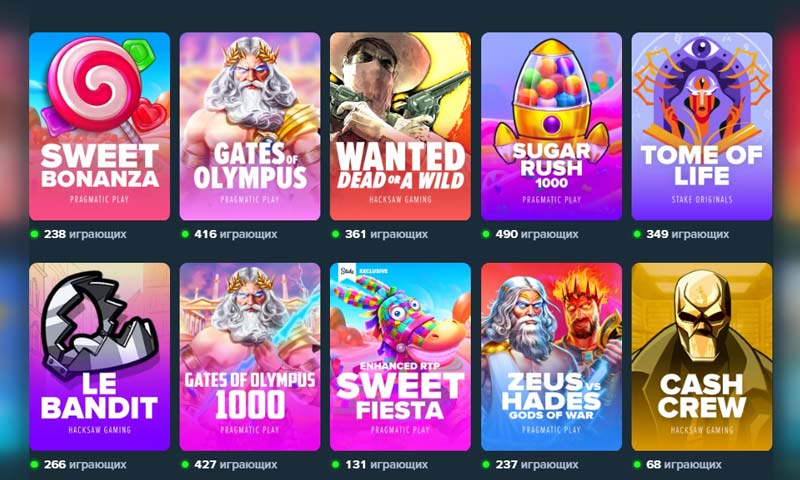800x480 pixels.
Task: Click the 361 играющих player count label
Action: (386, 234)
